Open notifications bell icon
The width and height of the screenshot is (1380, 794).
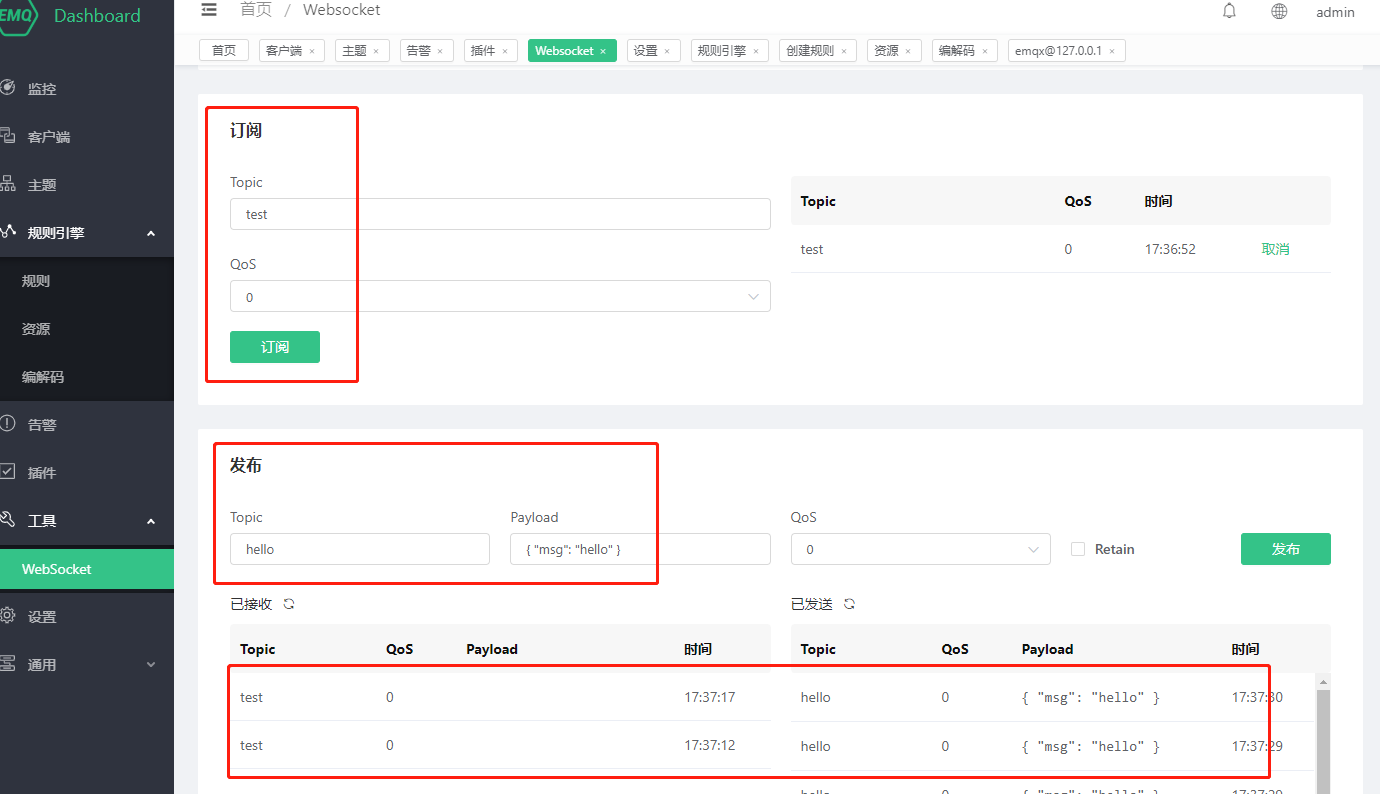pyautogui.click(x=1229, y=11)
